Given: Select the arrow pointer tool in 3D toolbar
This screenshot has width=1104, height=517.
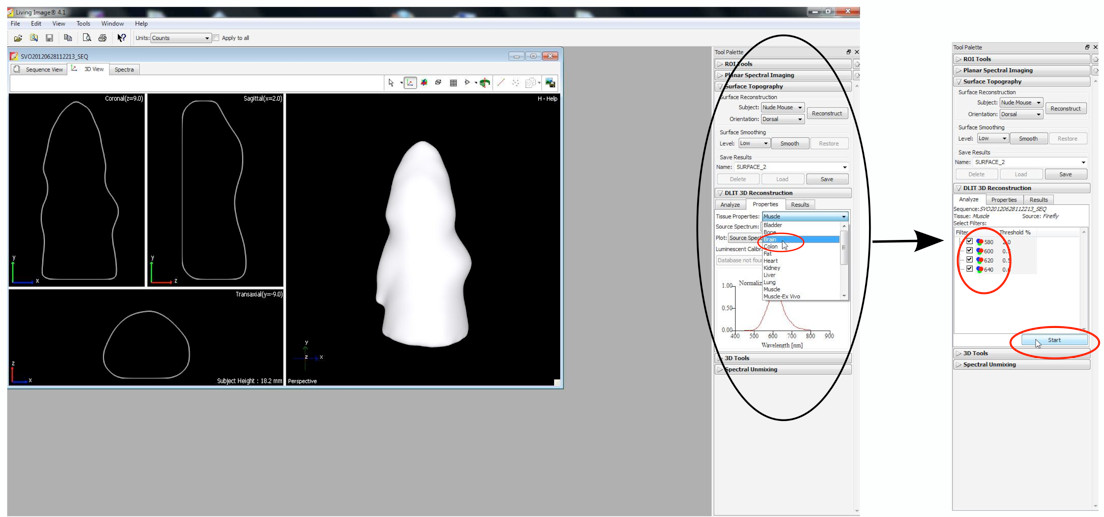Looking at the screenshot, I should point(391,83).
